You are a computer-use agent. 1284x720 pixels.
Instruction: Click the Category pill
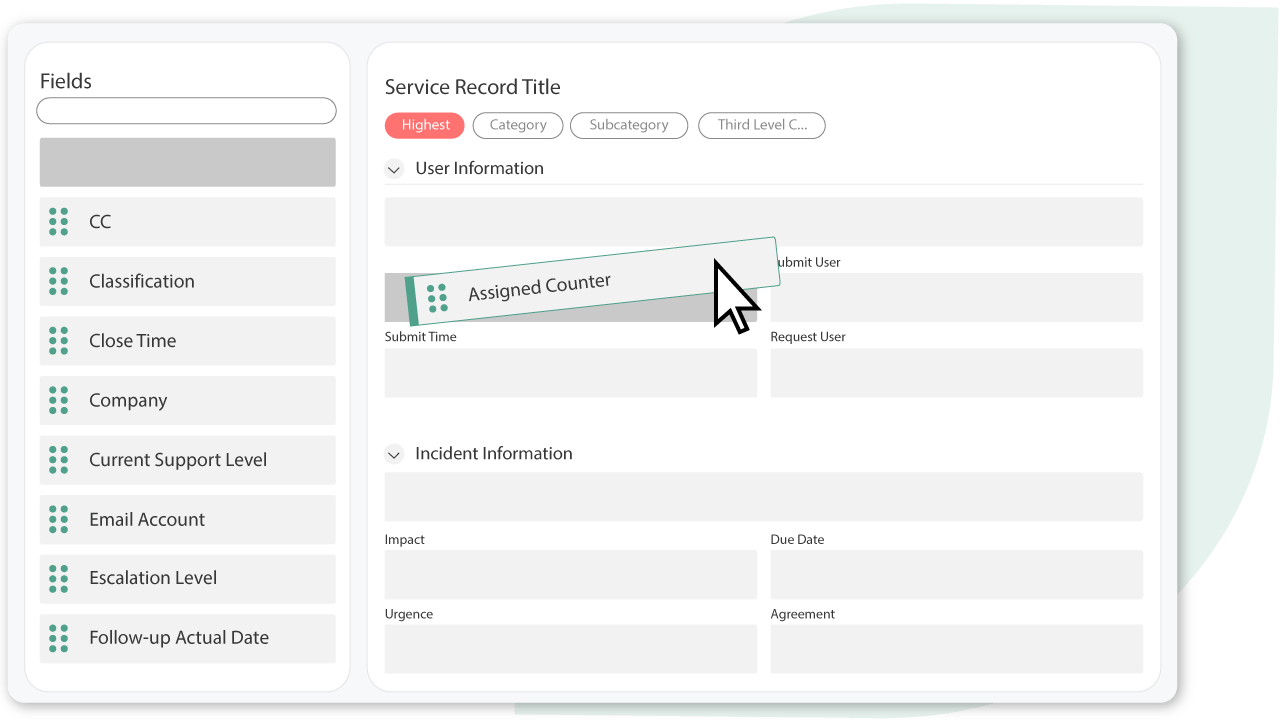(x=518, y=125)
